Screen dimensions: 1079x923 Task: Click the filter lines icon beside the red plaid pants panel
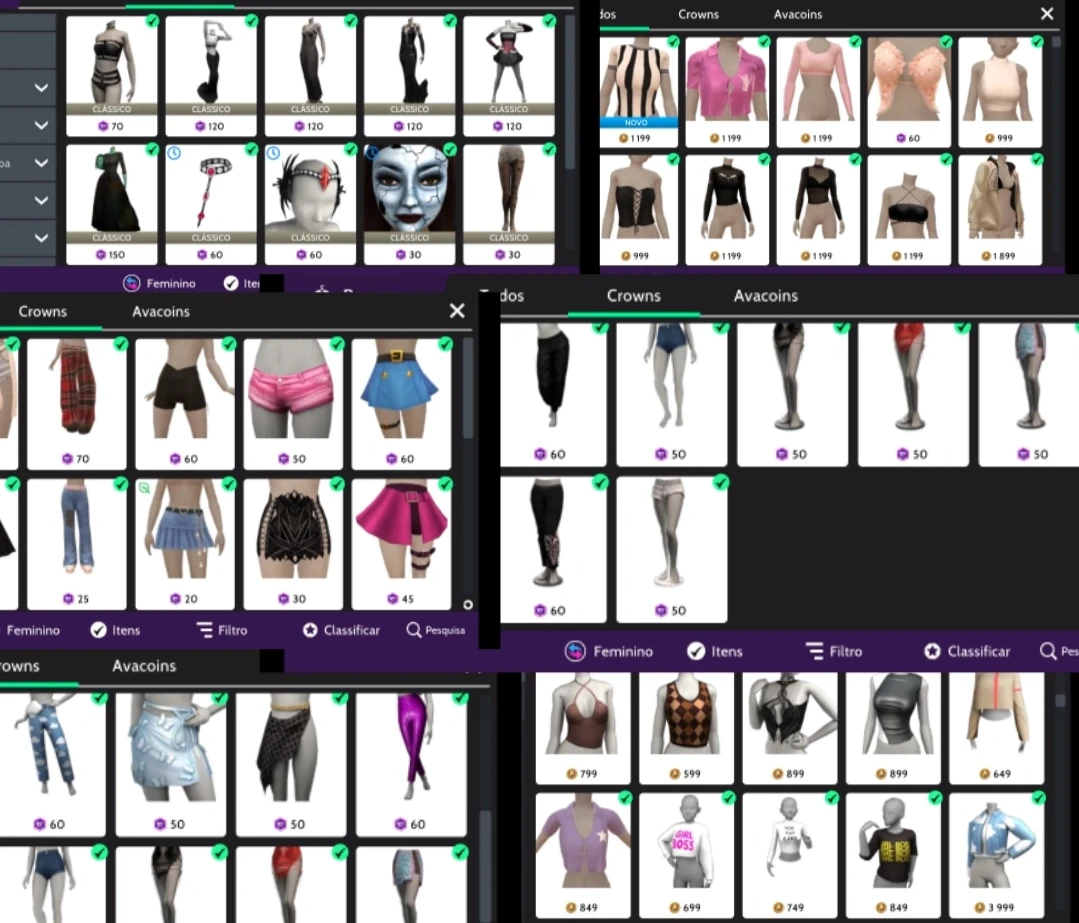click(x=205, y=630)
